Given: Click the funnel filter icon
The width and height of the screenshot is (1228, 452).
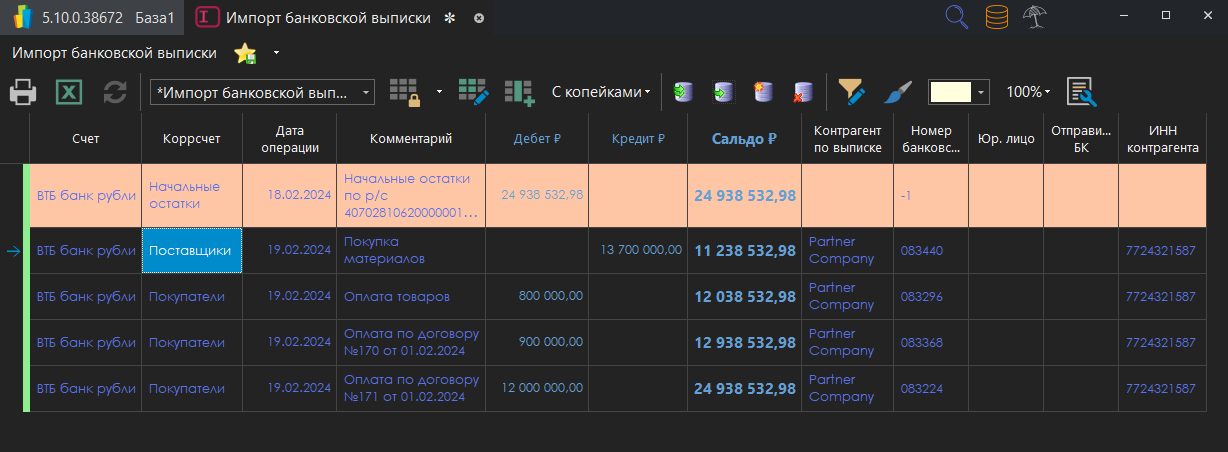Looking at the screenshot, I should point(851,92).
